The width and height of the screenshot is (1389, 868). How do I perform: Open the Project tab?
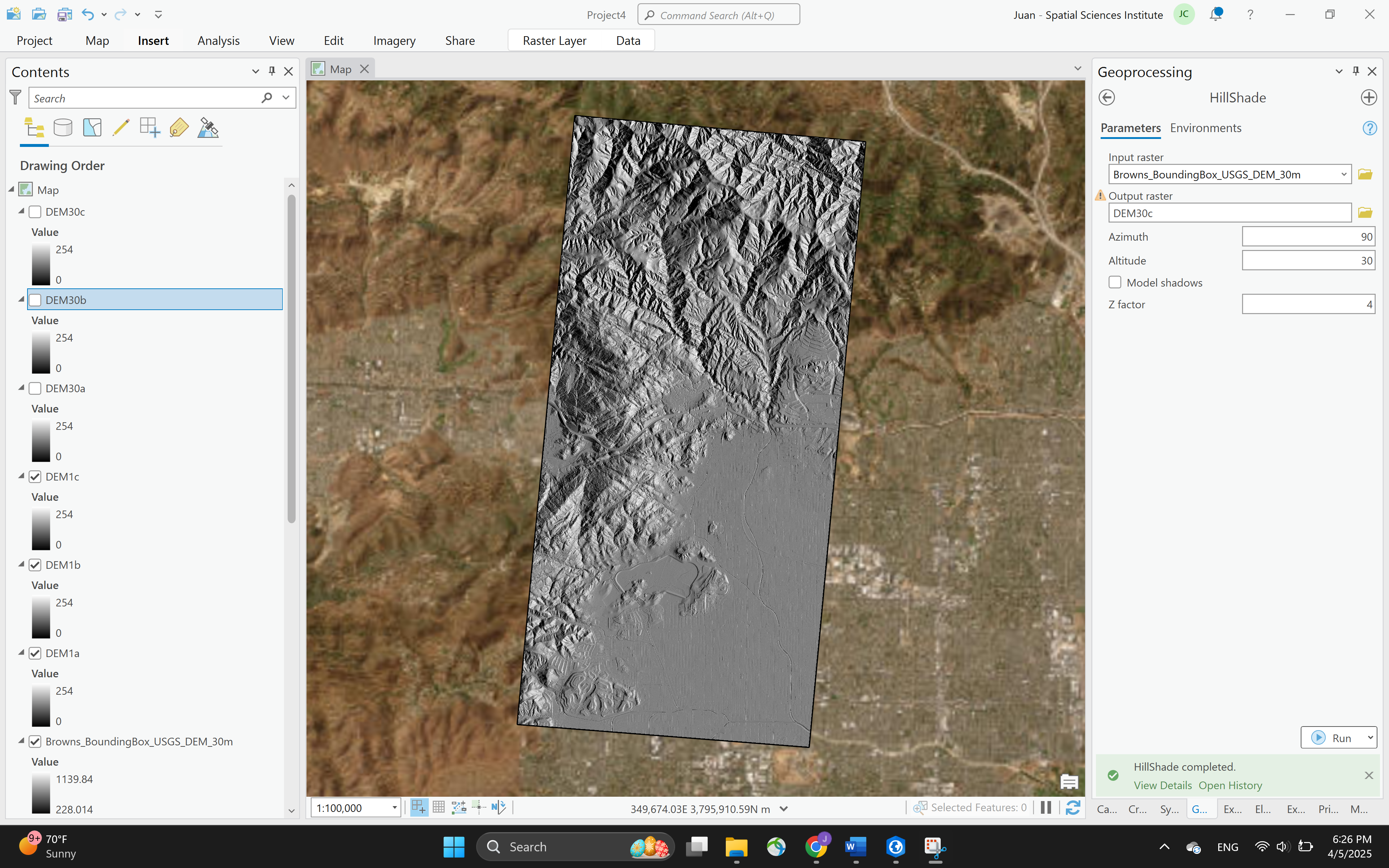(x=34, y=41)
